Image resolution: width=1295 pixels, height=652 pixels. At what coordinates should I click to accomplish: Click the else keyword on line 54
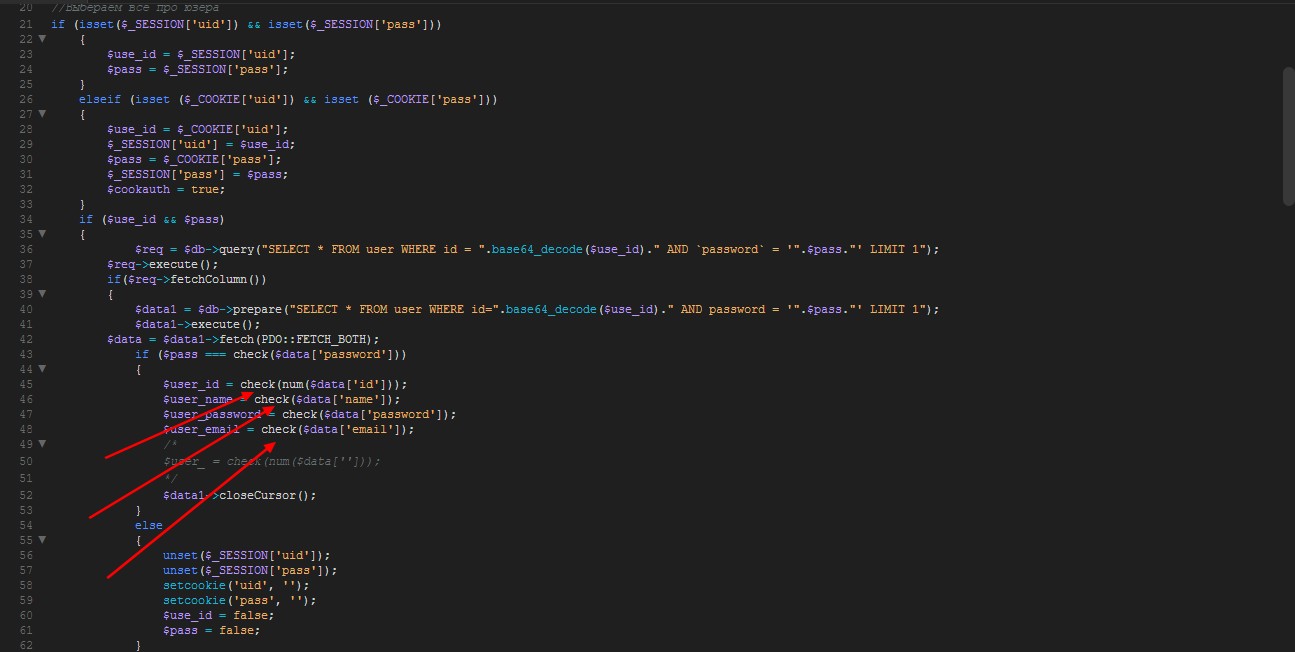pos(148,525)
